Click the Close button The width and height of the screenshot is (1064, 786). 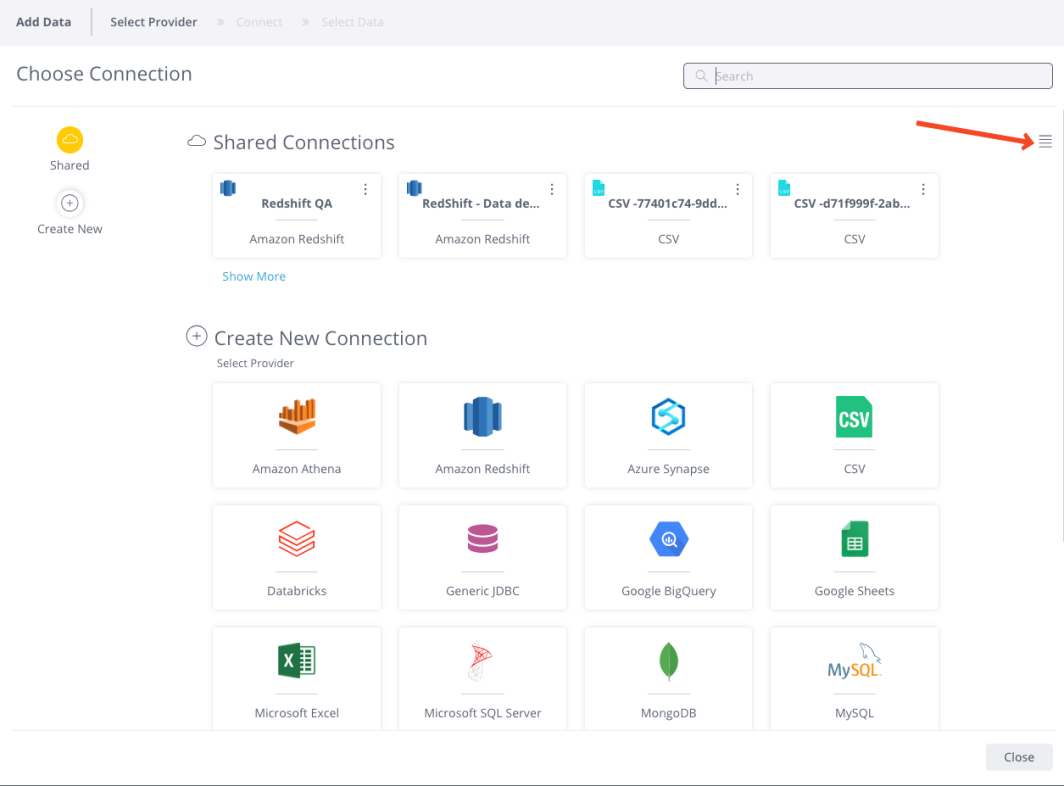point(1019,757)
